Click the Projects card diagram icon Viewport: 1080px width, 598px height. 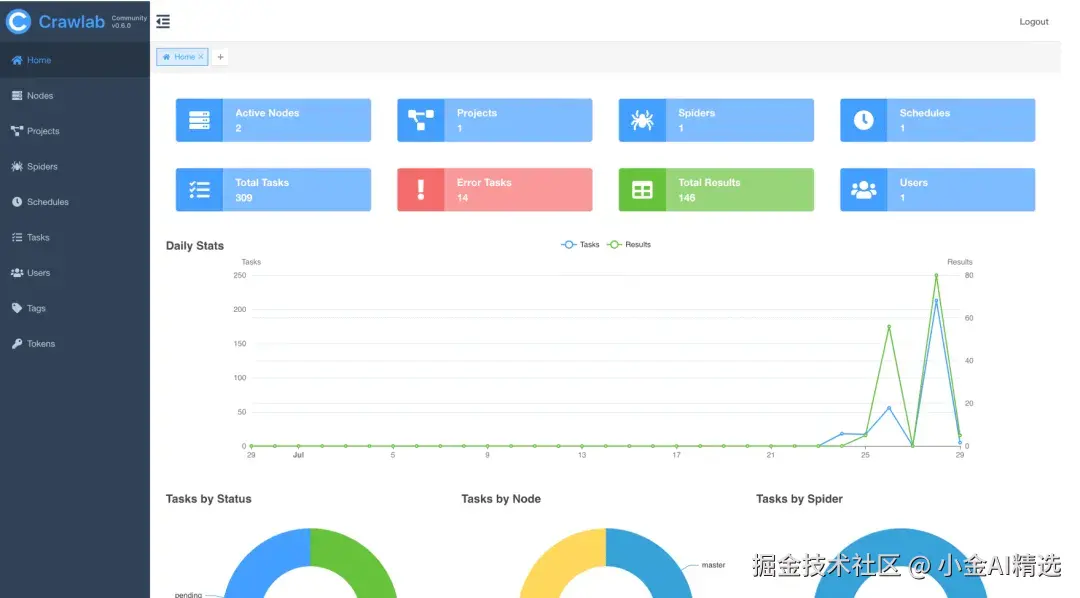(421, 121)
